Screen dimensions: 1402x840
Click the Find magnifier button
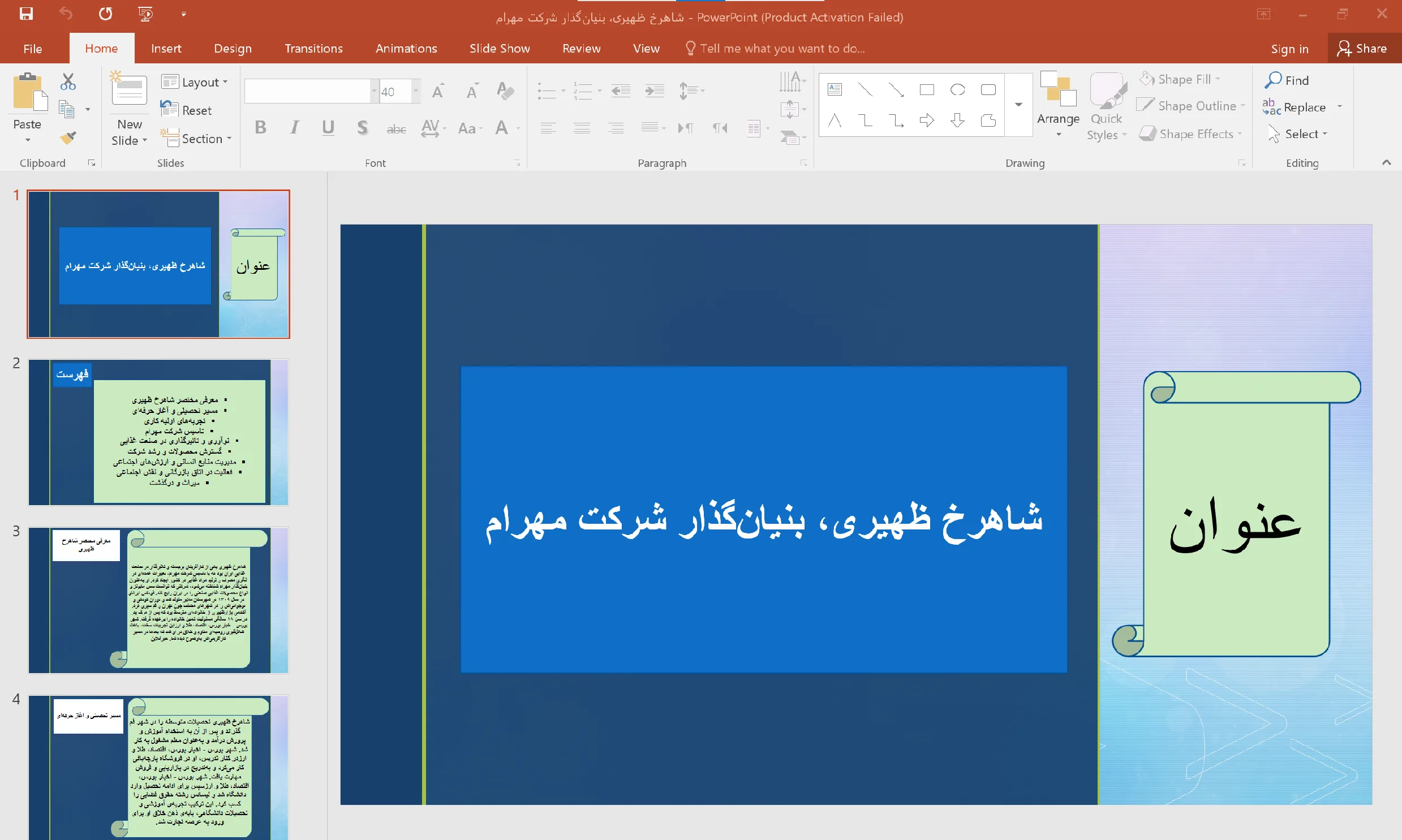tap(1287, 80)
